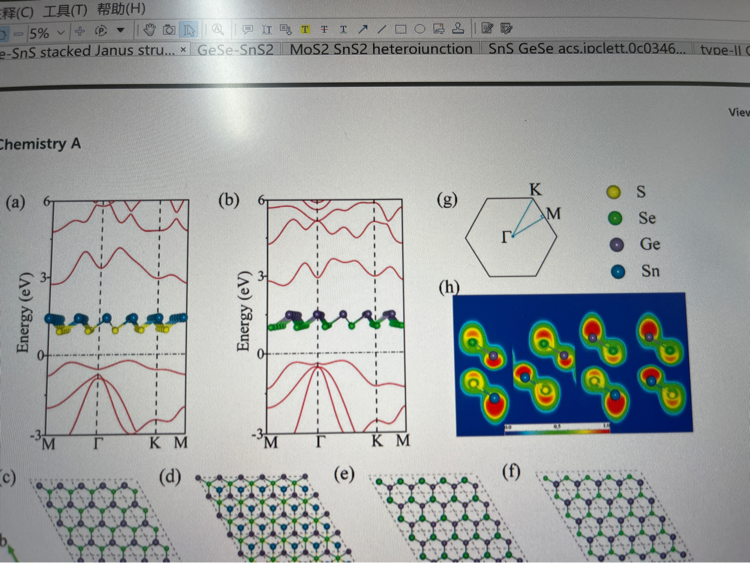750x563 pixels.
Task: Select the Stamp tool
Action: 458,29
